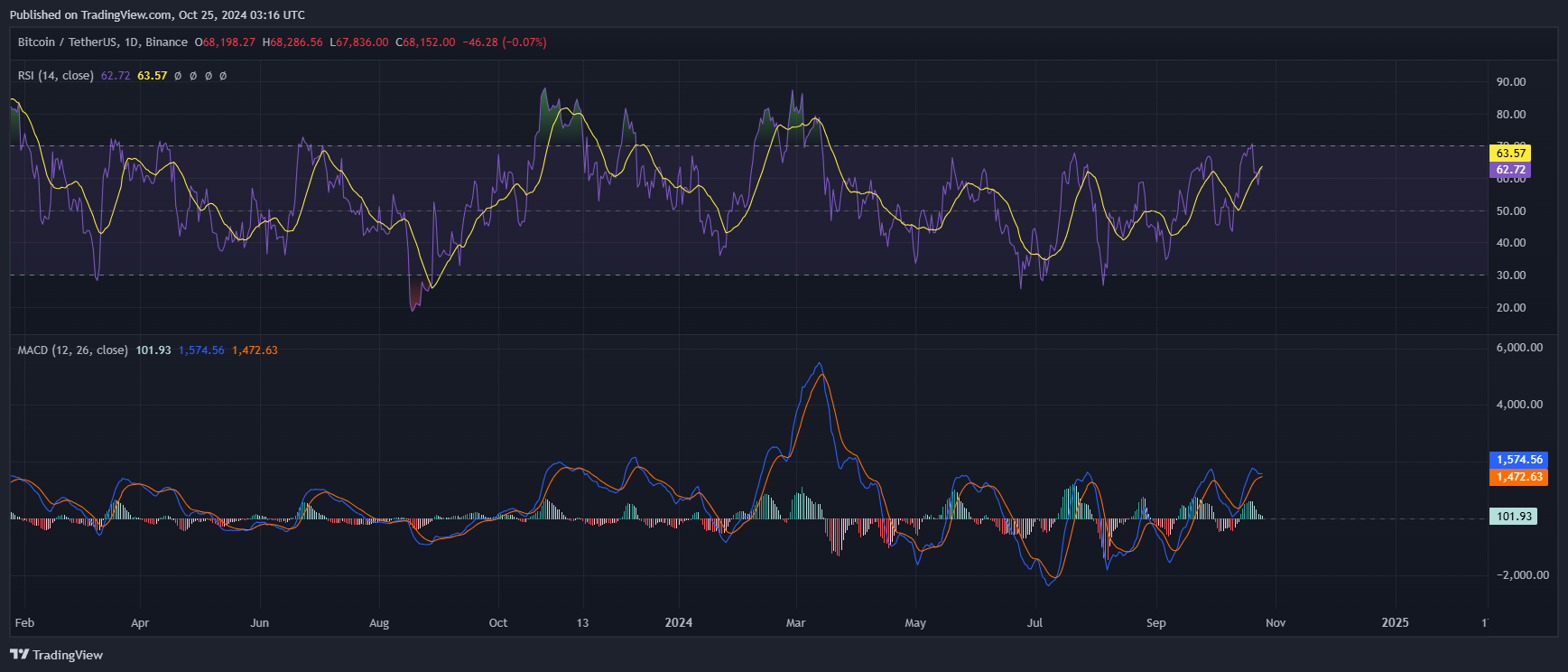Image resolution: width=1568 pixels, height=672 pixels.
Task: Click the RSI legend value 63.57 in yellow
Action: (153, 76)
